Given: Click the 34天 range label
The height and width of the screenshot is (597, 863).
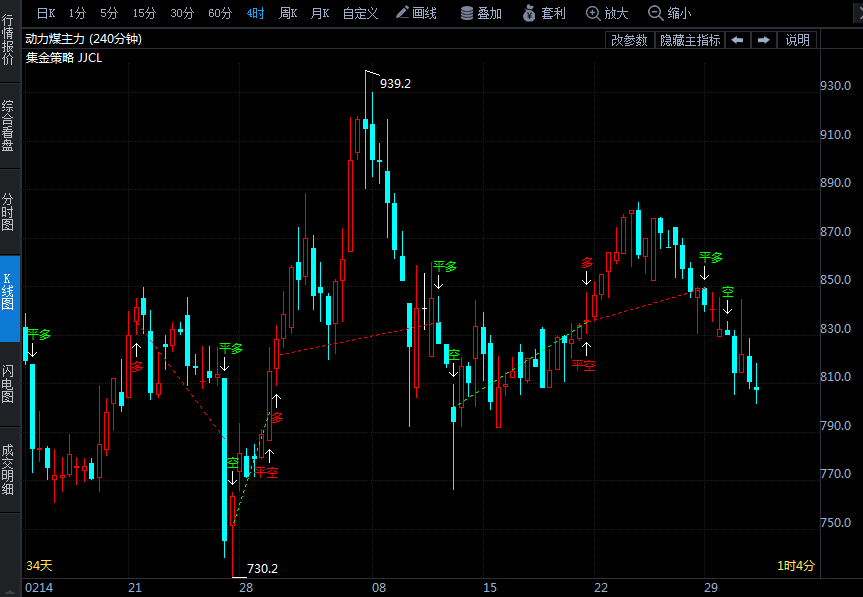Looking at the screenshot, I should (39, 566).
